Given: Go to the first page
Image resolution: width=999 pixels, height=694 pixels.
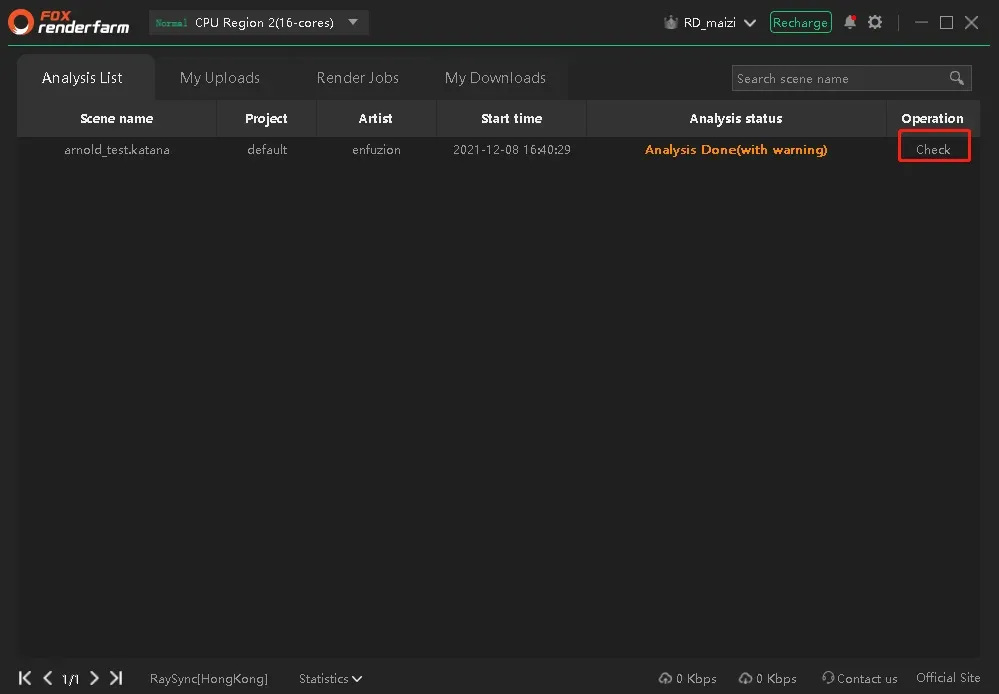Looking at the screenshot, I should point(25,678).
